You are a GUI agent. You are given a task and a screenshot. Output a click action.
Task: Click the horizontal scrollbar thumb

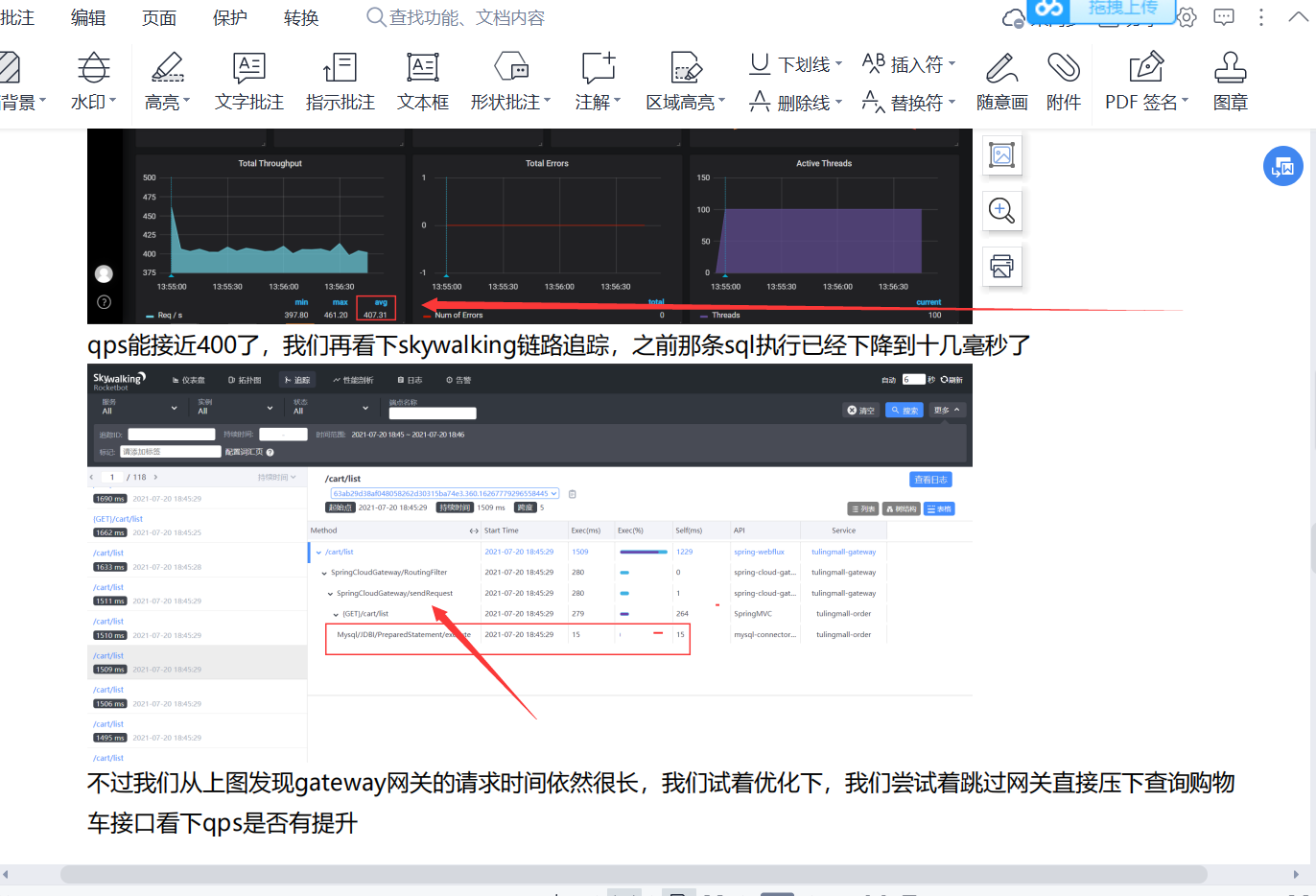pyautogui.click(x=633, y=874)
